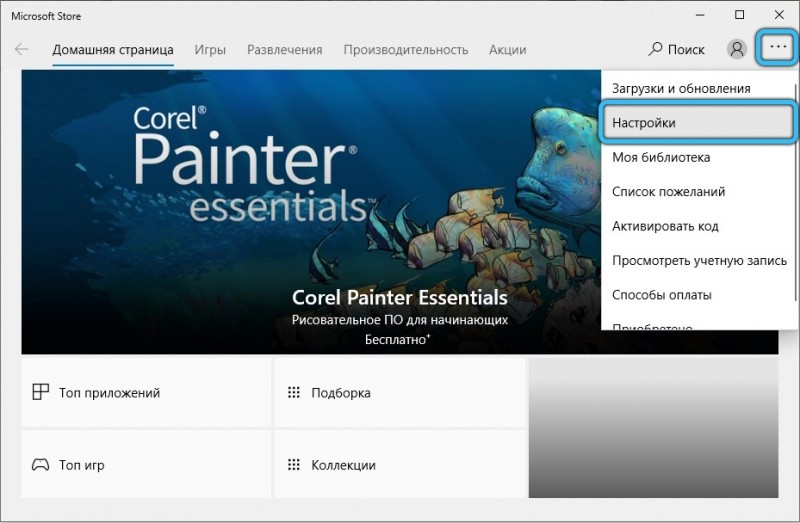
Task: Open the Топ приложений tile label
Action: point(109,393)
